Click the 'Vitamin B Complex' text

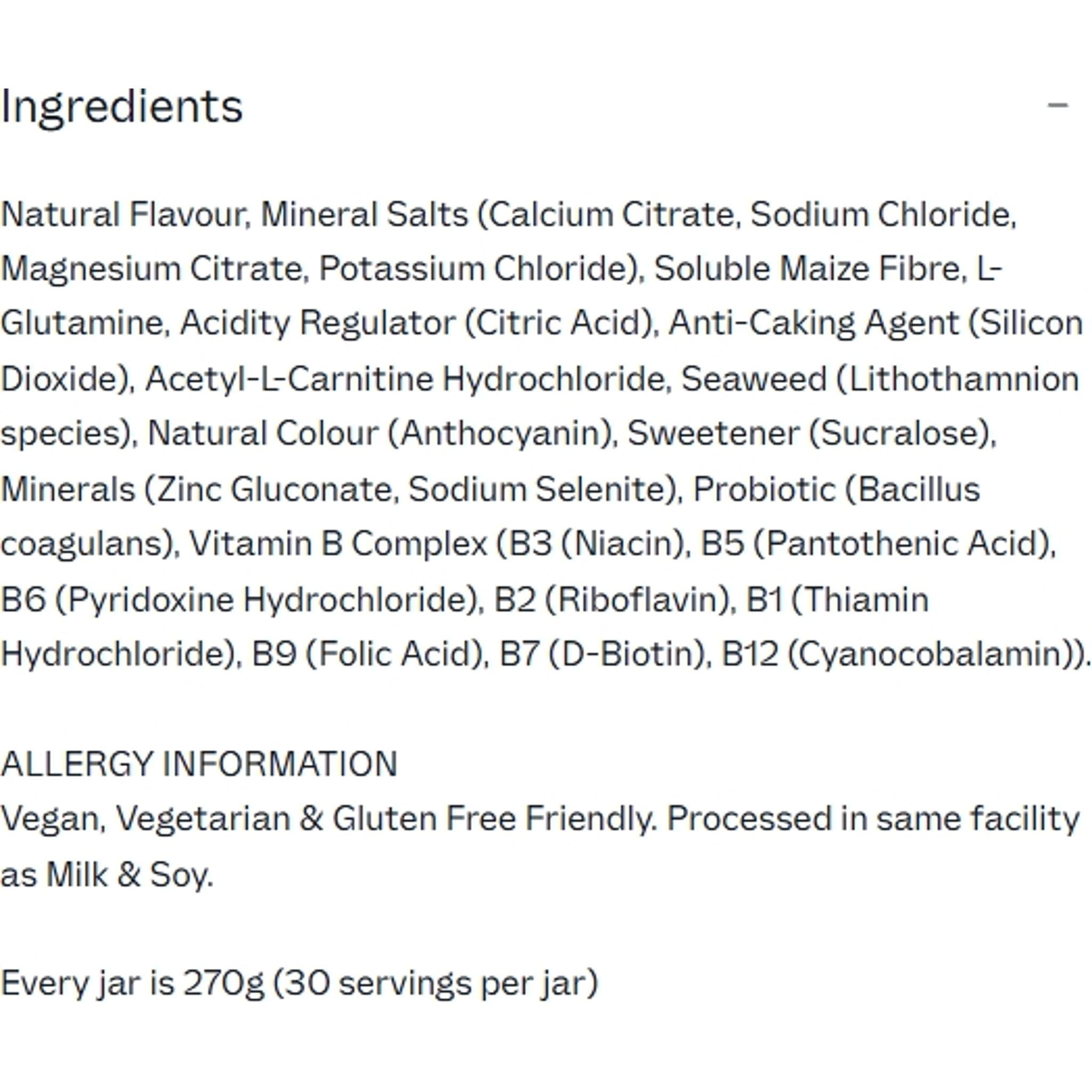(338, 544)
